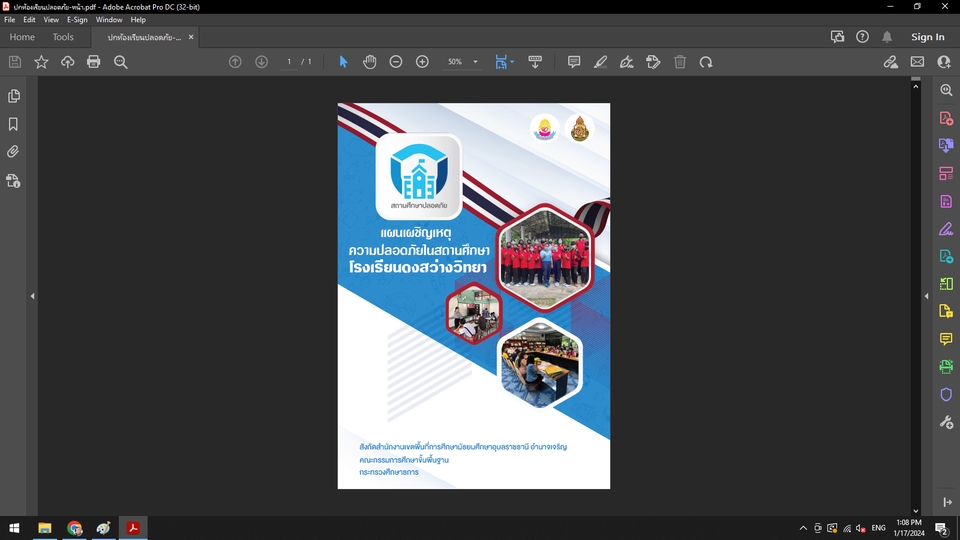The width and height of the screenshot is (960, 540).
Task: Open the Window menu
Action: click(109, 20)
